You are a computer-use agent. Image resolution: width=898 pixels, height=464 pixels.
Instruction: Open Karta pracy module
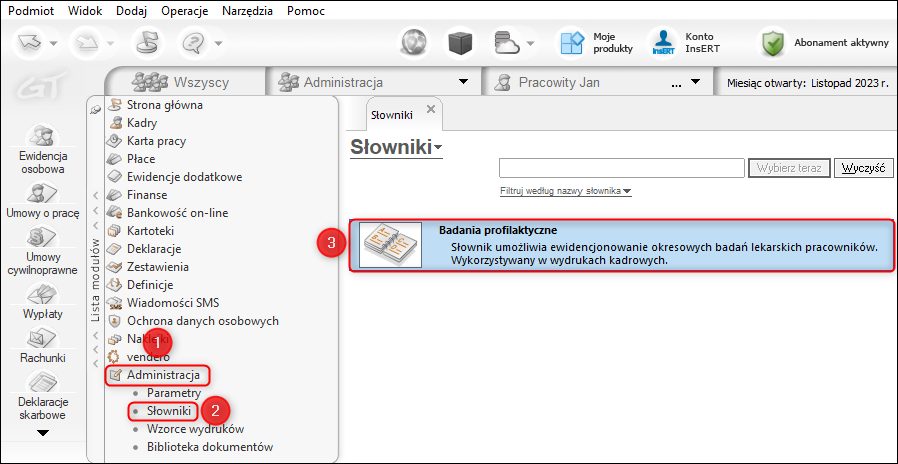coord(156,141)
